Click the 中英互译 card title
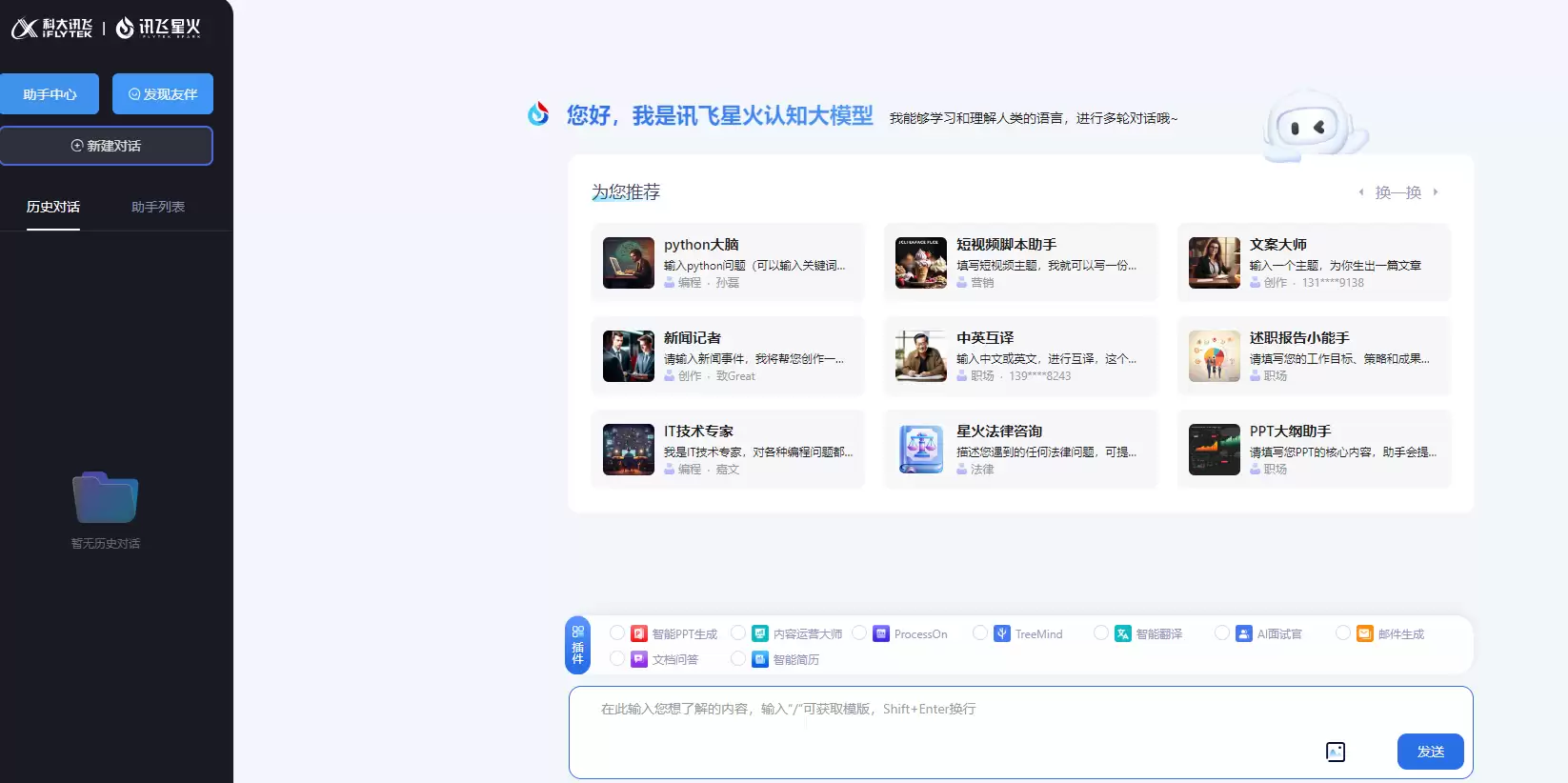Image resolution: width=1568 pixels, height=783 pixels. point(985,338)
